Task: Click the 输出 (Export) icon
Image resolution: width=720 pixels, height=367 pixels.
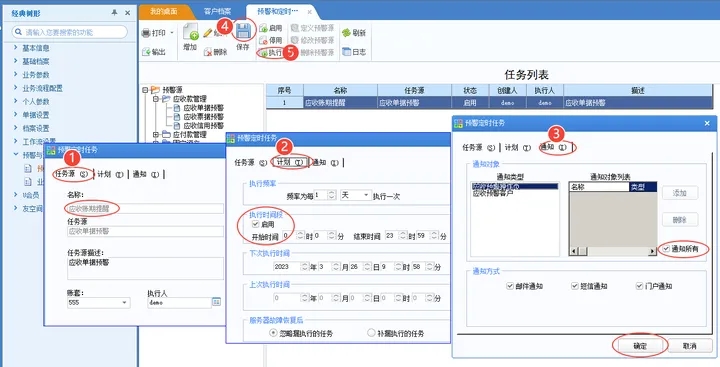Action: (146, 52)
